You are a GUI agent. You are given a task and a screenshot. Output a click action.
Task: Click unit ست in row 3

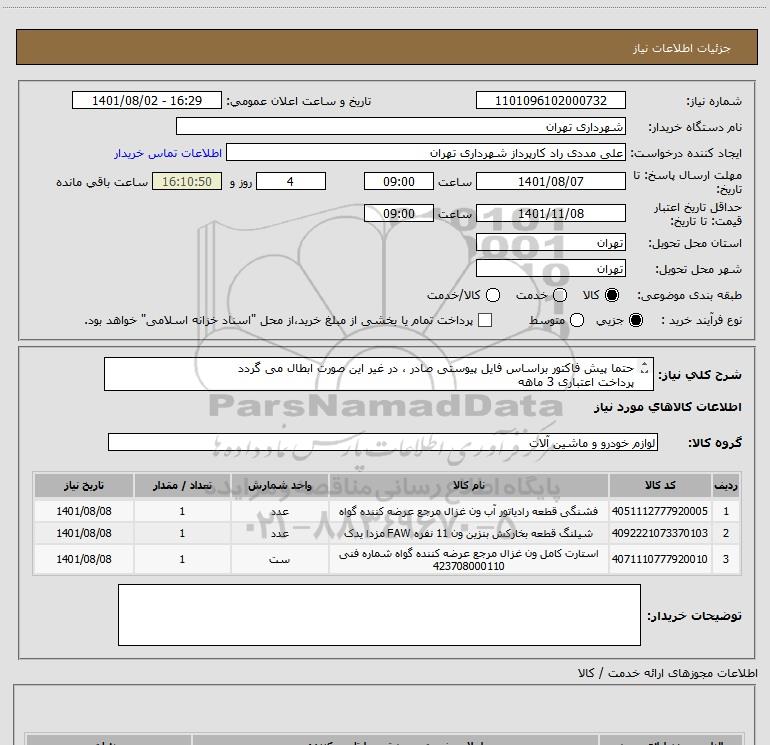click(279, 559)
